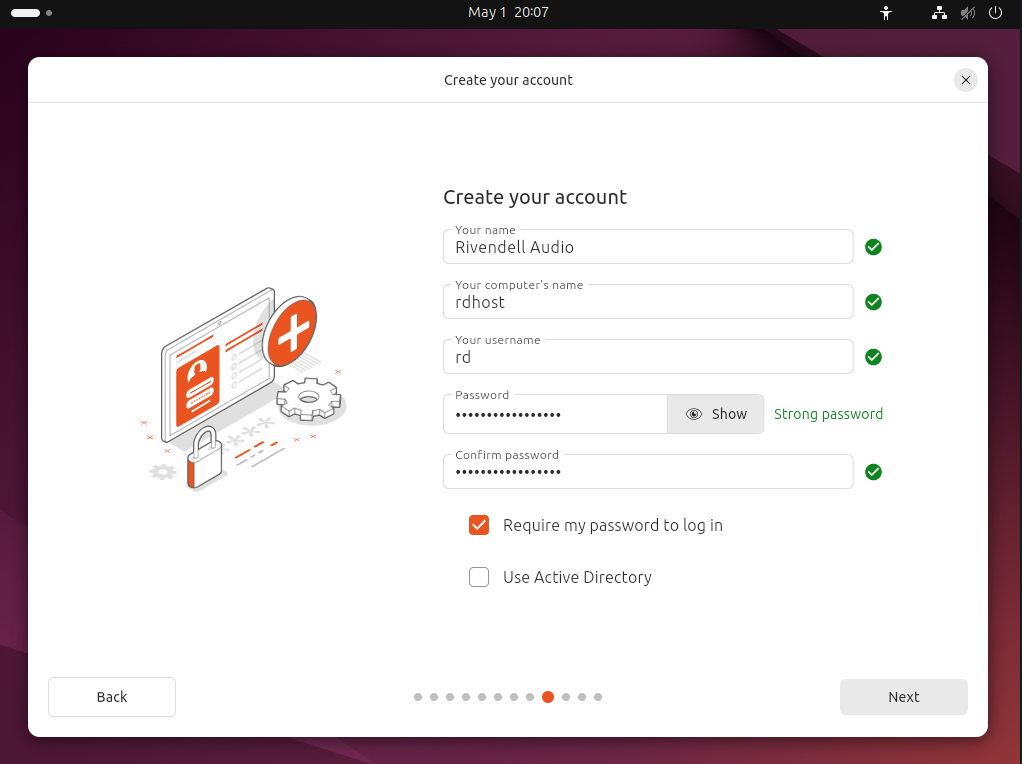Uncheck Require my password to log in
The width and height of the screenshot is (1022, 764).
coord(479,525)
